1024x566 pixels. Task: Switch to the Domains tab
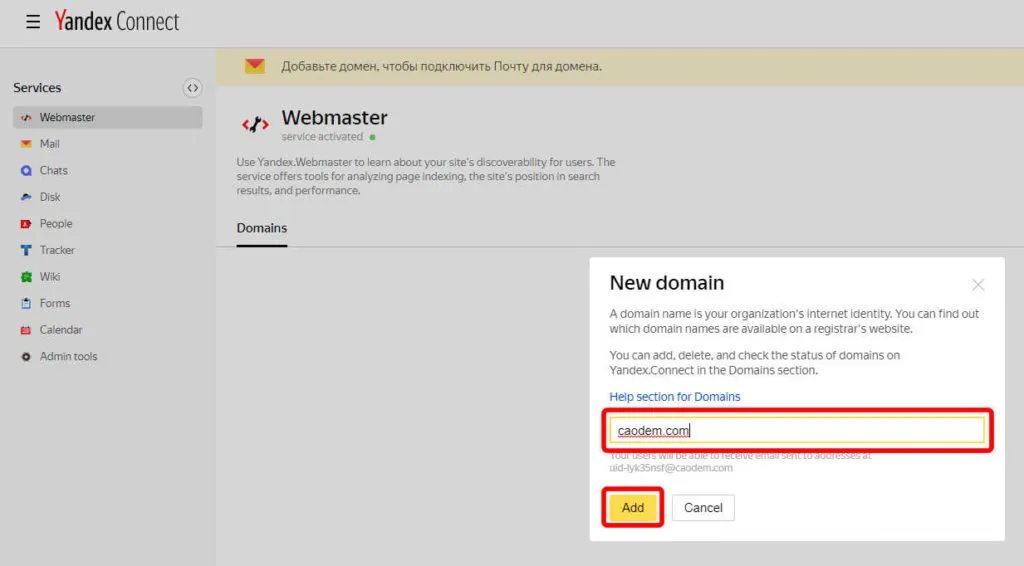pos(262,228)
